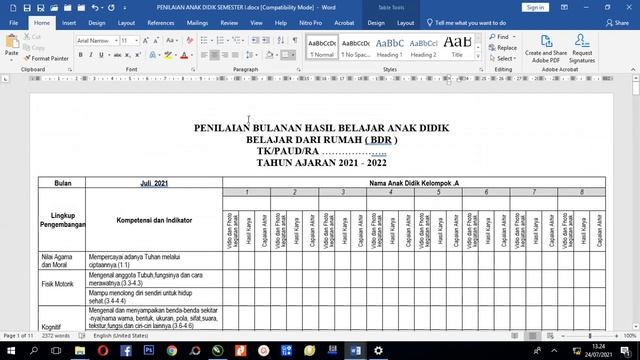This screenshot has width=640, height=360.
Task: Switch to the Insert tab
Action: click(69, 23)
